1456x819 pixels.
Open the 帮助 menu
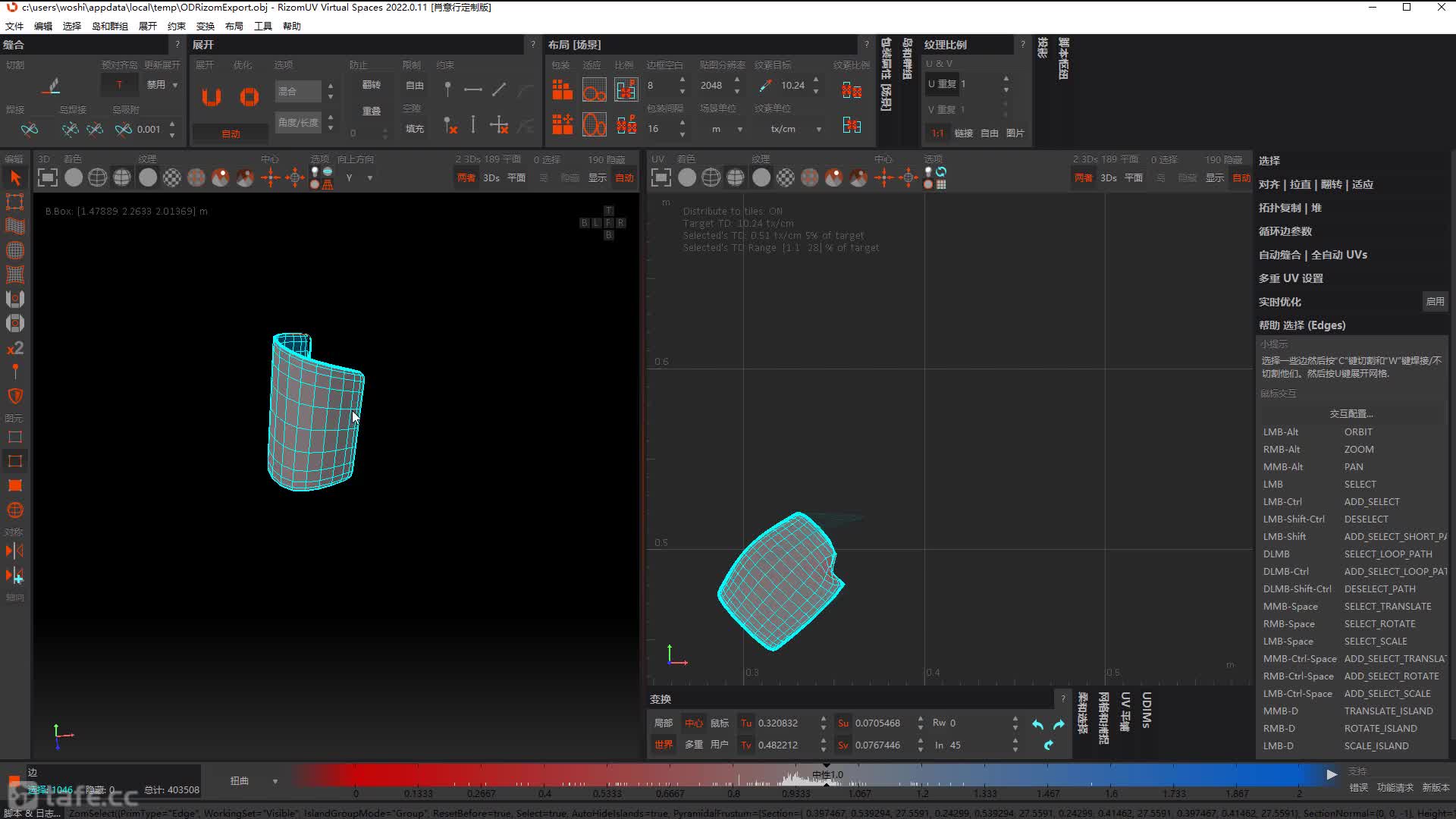tap(292, 26)
